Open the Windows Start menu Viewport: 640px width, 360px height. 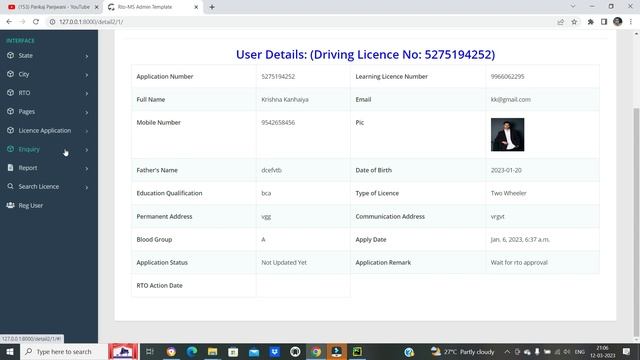[10, 351]
